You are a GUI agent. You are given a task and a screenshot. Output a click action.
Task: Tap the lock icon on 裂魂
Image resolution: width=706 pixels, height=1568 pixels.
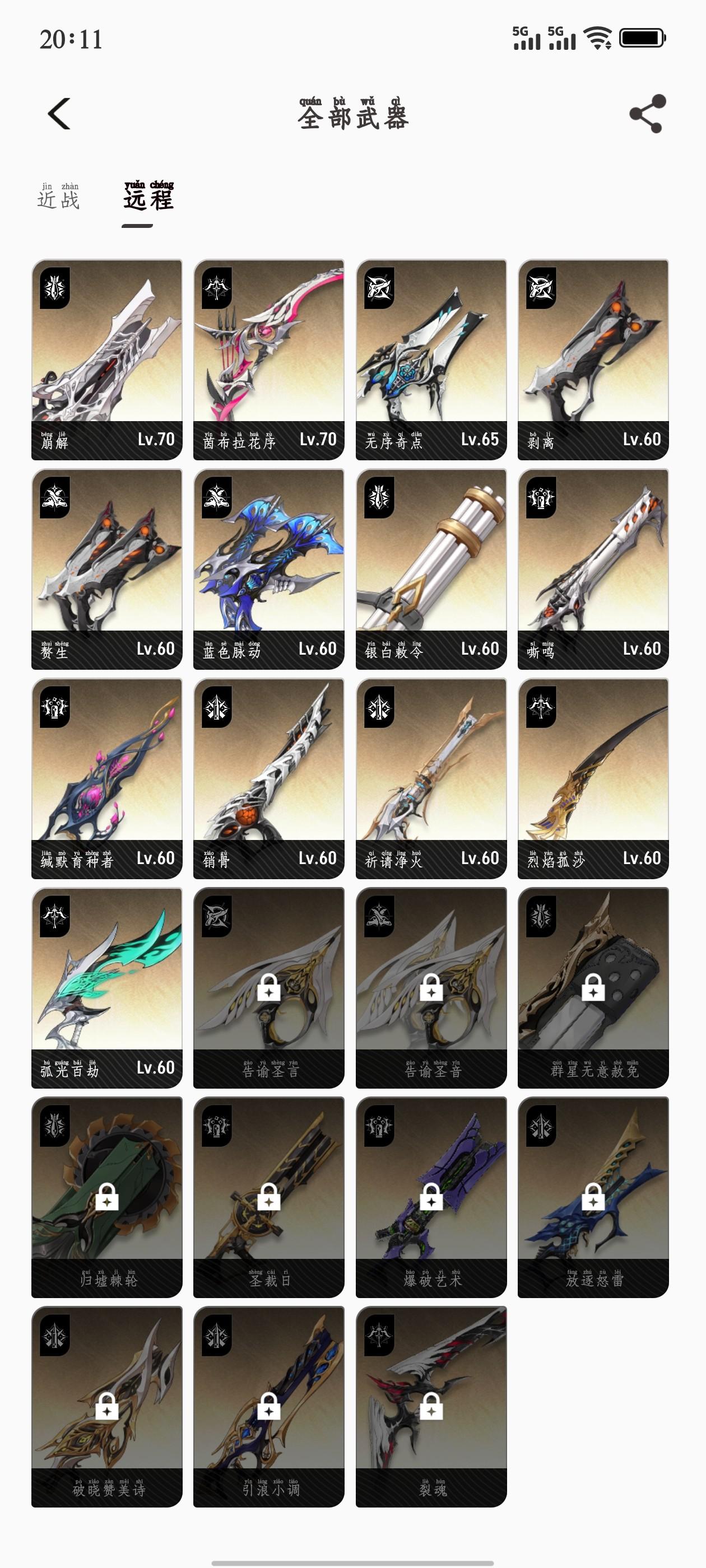pos(431,1406)
